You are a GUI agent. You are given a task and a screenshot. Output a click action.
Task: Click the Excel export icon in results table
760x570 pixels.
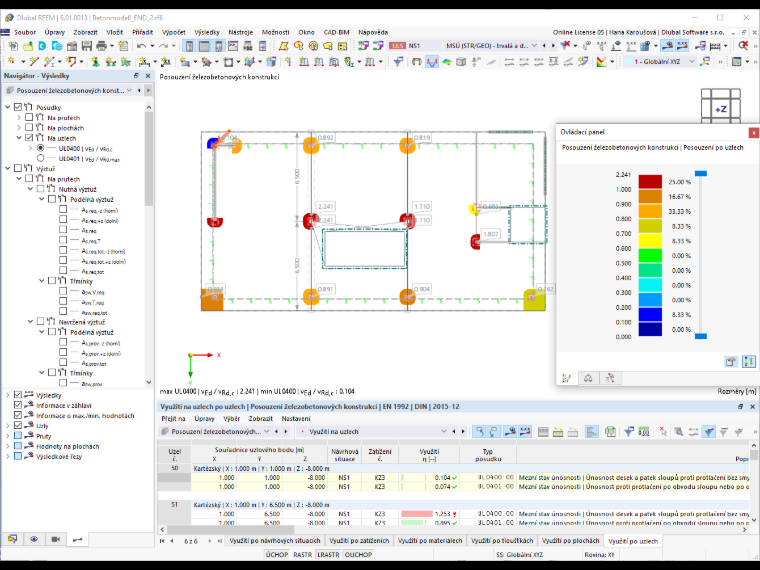[x=610, y=431]
